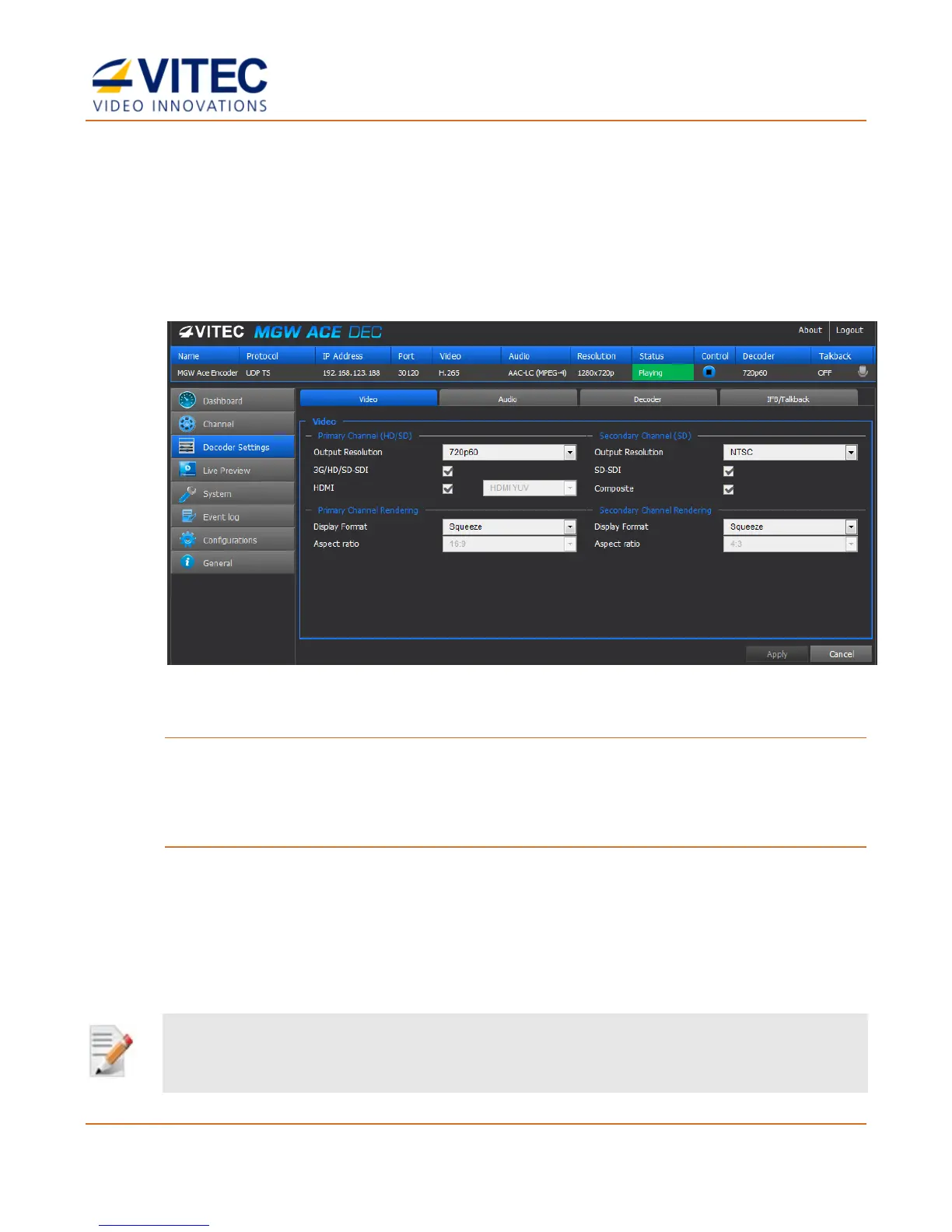Click the underlined link at page bottom

click(x=154, y=1225)
